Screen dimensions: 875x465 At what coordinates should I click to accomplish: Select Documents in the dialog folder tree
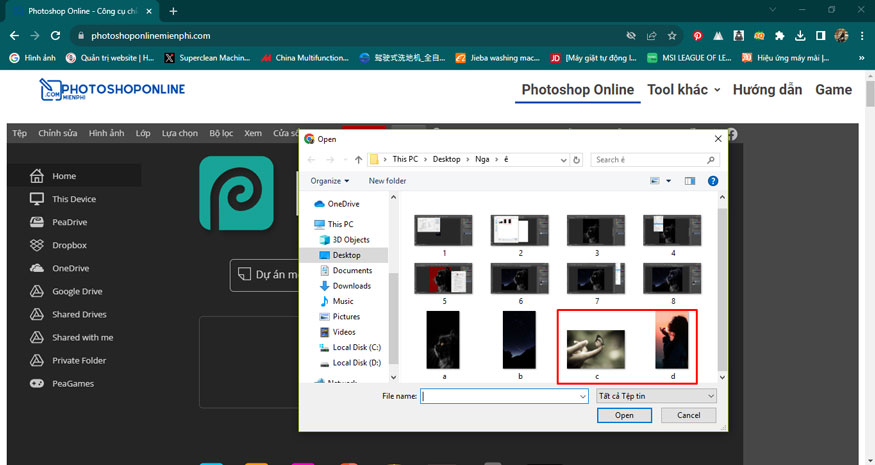pos(352,270)
